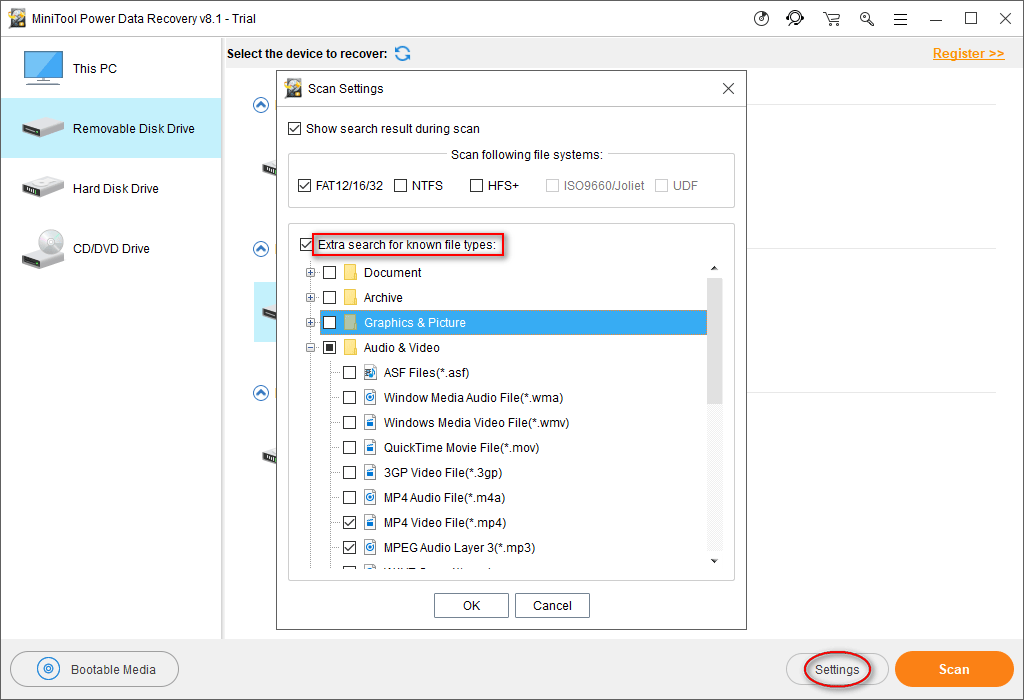
Task: Click the QuickTime Movie file icon
Action: (x=370, y=447)
